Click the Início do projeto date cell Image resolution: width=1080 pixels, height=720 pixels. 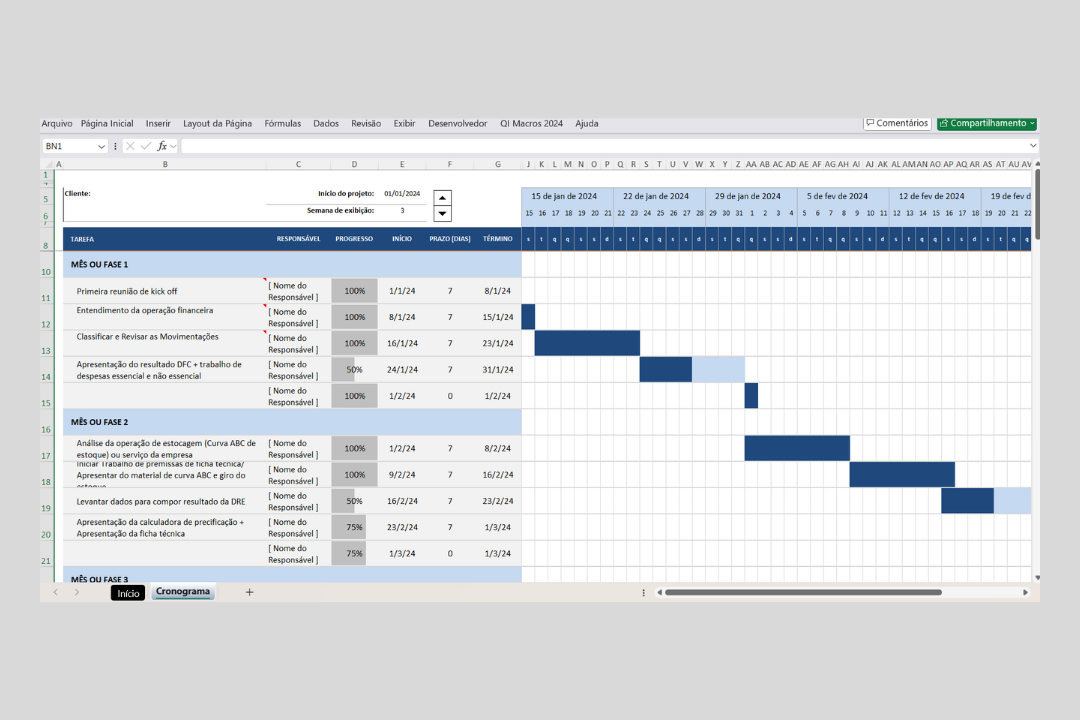(402, 194)
